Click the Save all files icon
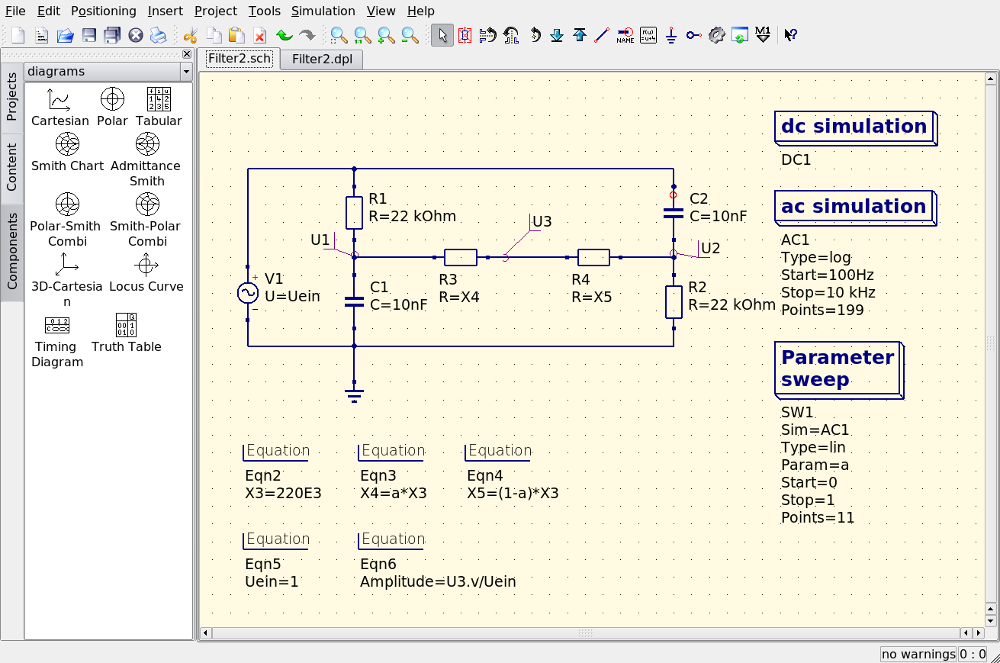1000x663 pixels. (111, 36)
